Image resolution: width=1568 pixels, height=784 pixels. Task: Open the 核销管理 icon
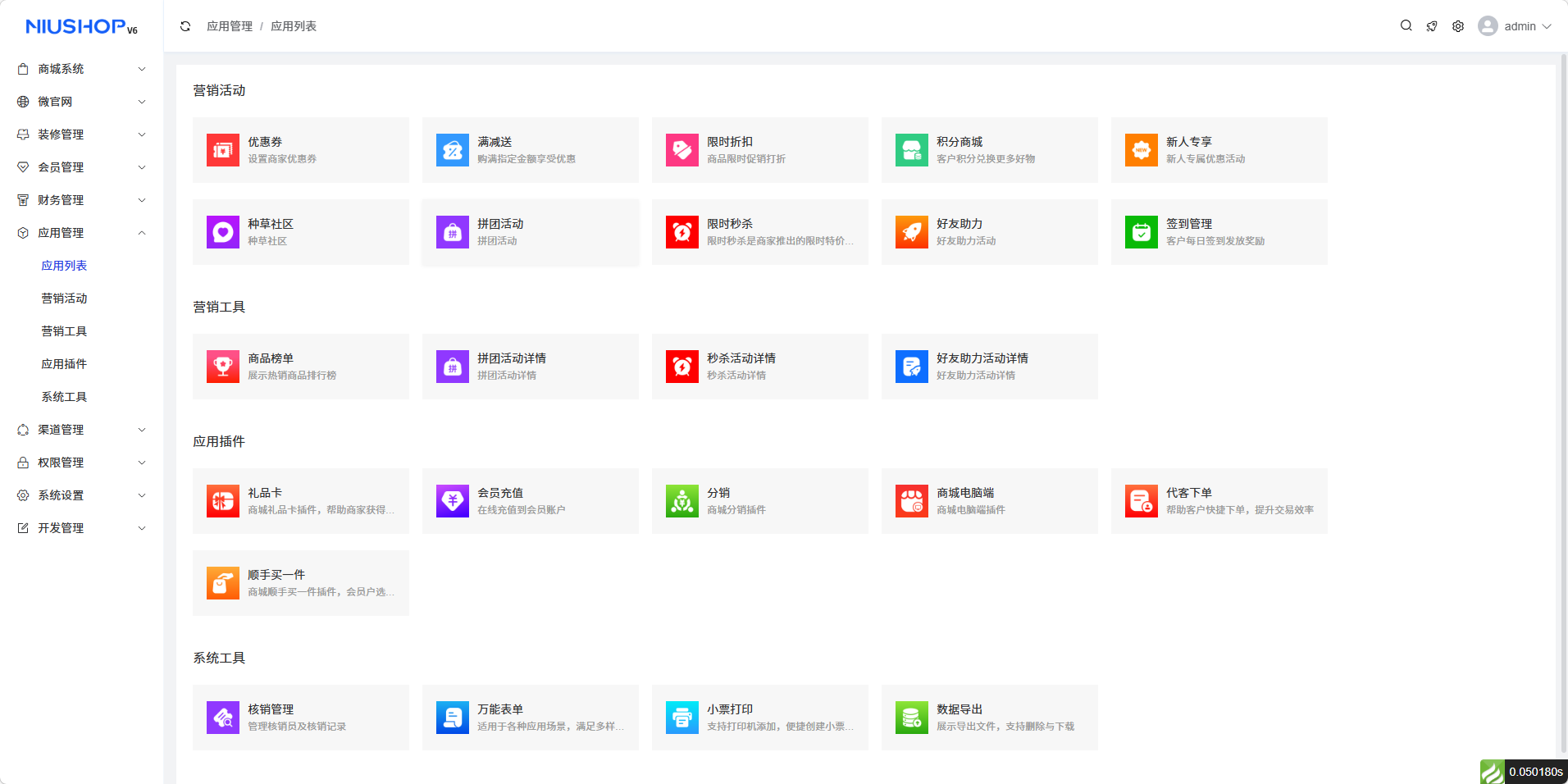tap(223, 718)
